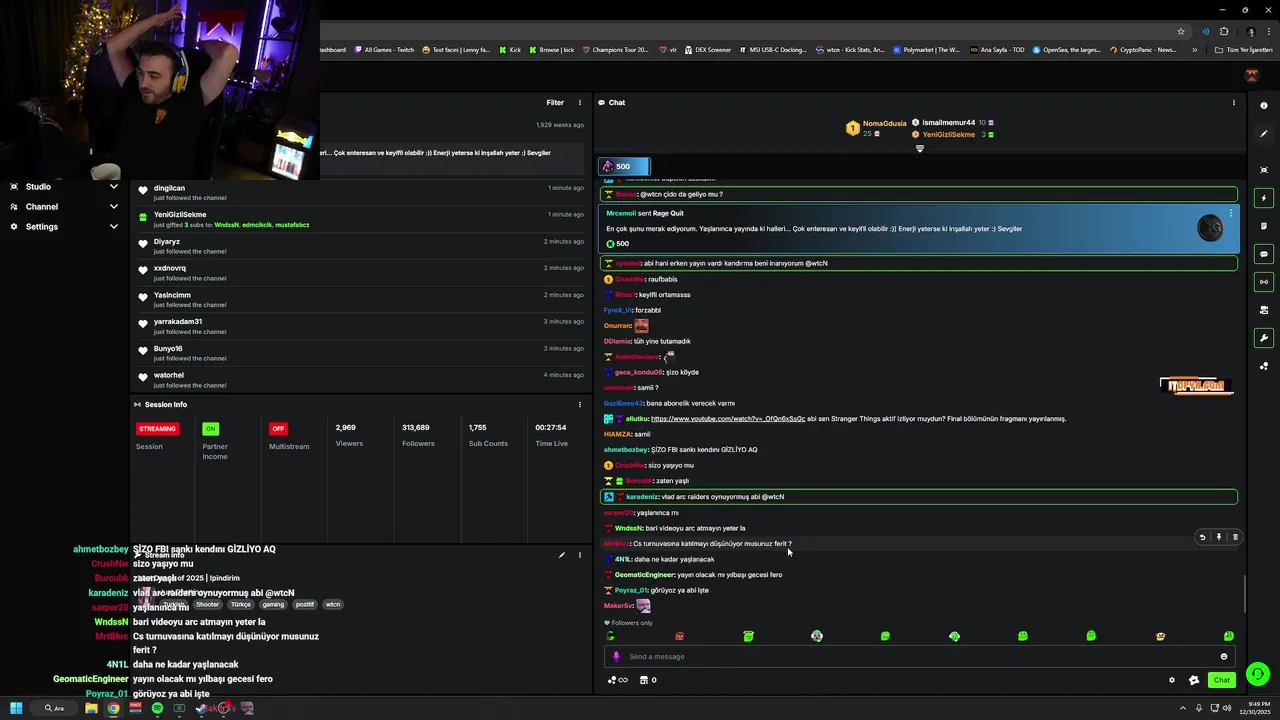Image resolution: width=1280 pixels, height=720 pixels.
Task: Open the Channel menu item
Action: coord(41,207)
